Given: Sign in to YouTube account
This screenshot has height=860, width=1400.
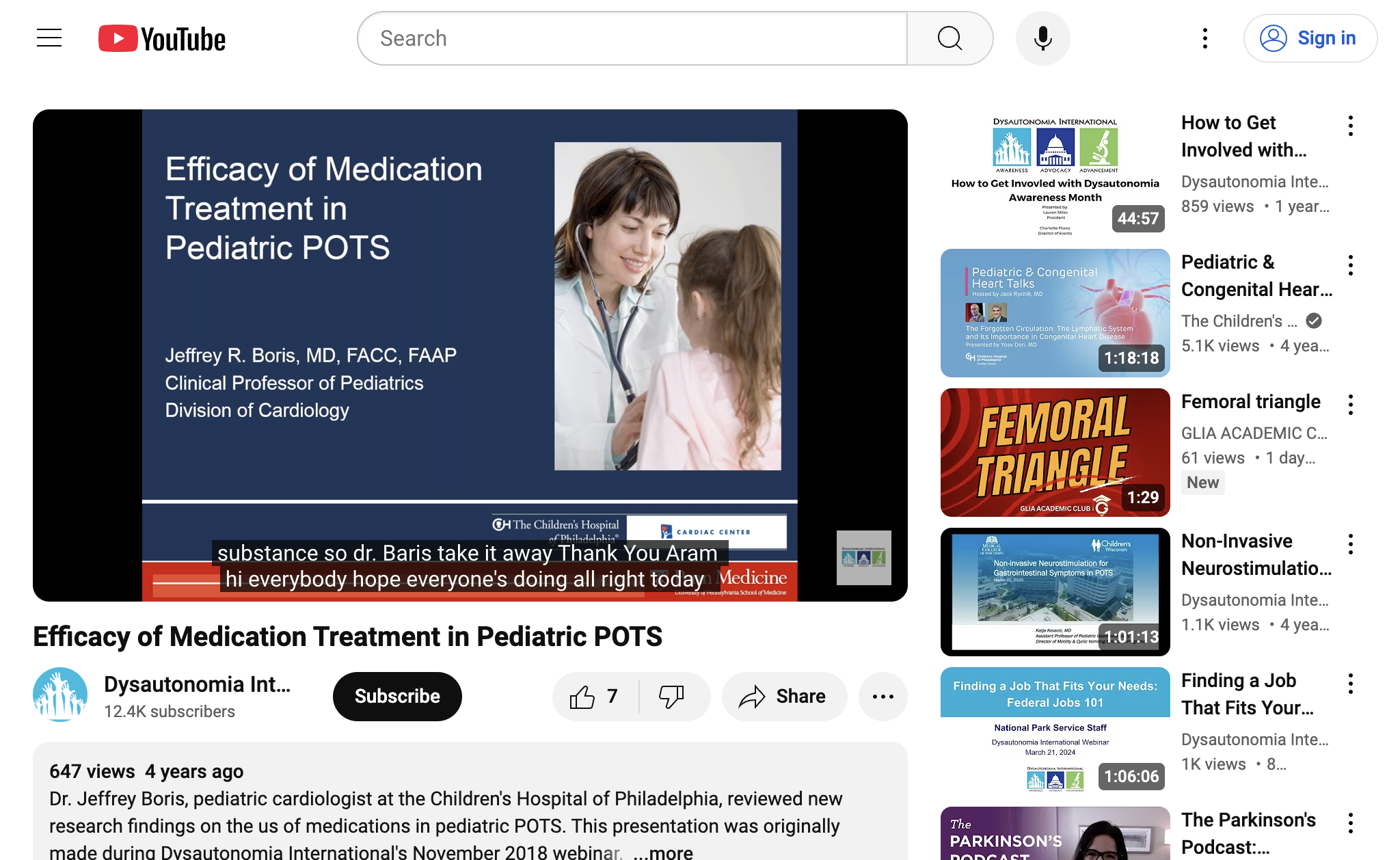Looking at the screenshot, I should (x=1310, y=38).
